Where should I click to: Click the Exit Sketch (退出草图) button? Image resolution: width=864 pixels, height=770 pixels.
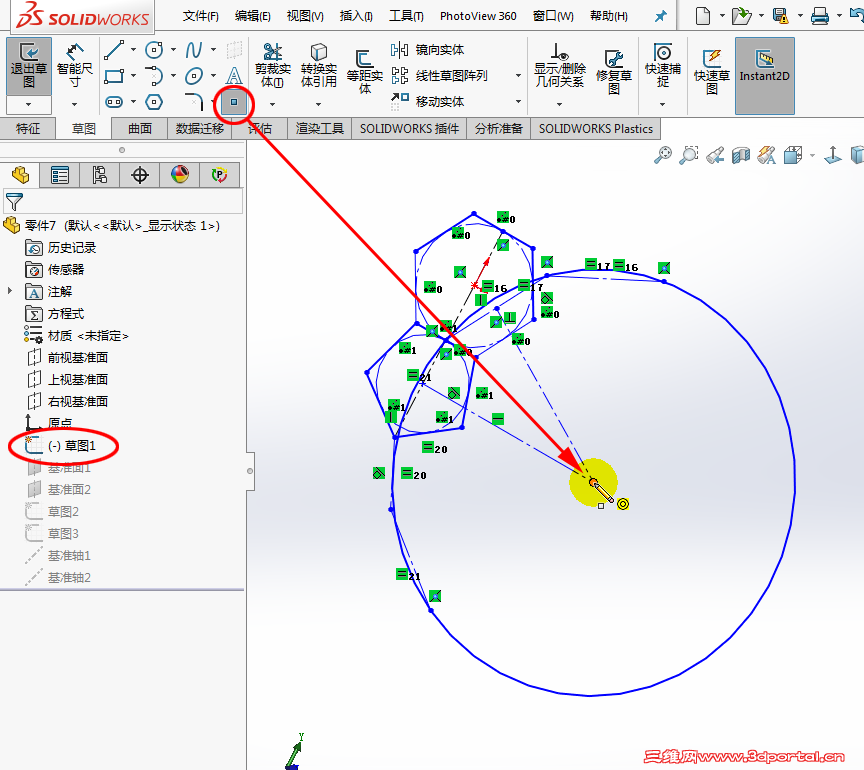tap(29, 66)
